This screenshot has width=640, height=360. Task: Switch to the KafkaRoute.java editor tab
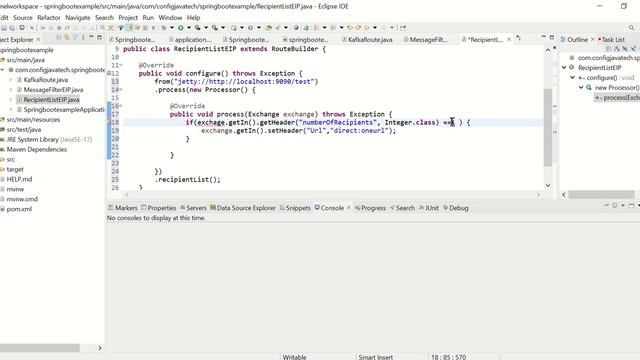367,40
